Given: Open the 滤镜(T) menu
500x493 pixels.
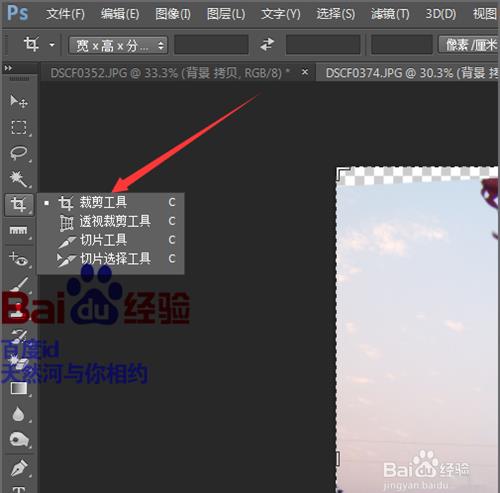Looking at the screenshot, I should [x=390, y=14].
